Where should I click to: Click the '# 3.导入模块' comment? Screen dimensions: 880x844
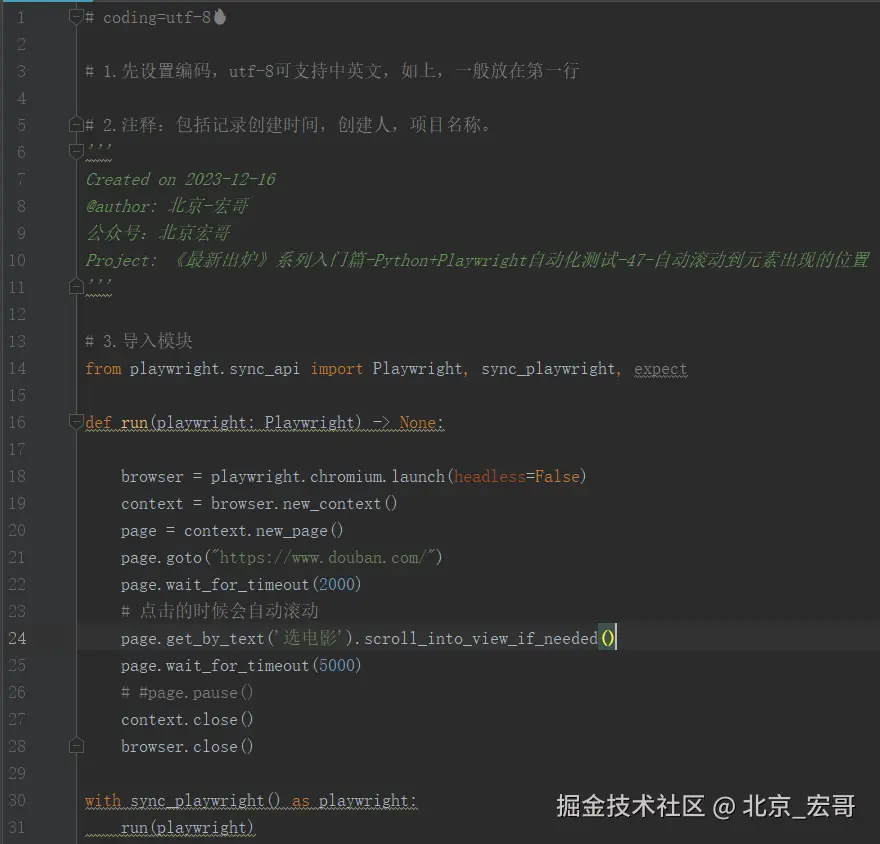point(139,341)
